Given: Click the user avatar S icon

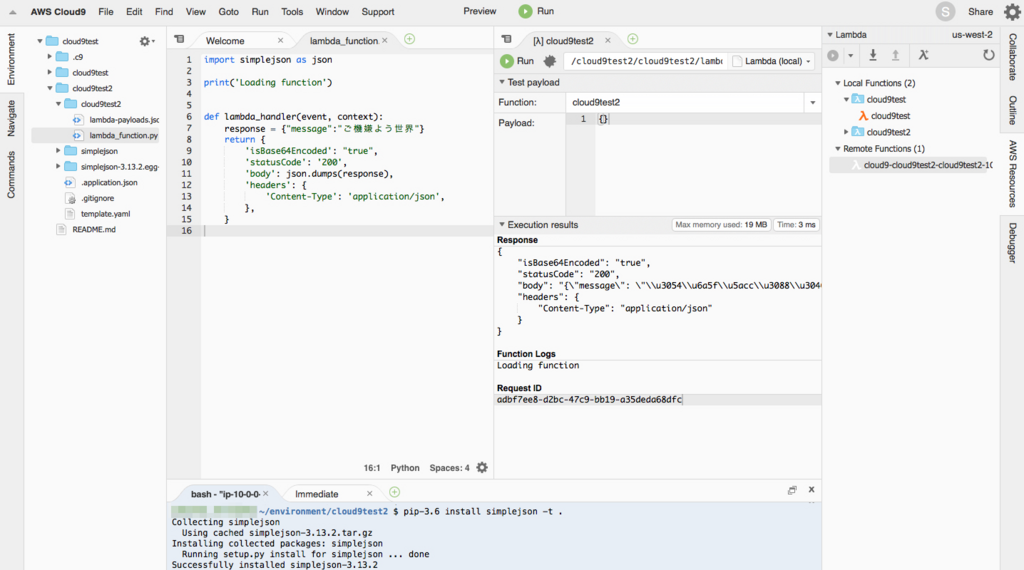Looking at the screenshot, I should [x=945, y=12].
